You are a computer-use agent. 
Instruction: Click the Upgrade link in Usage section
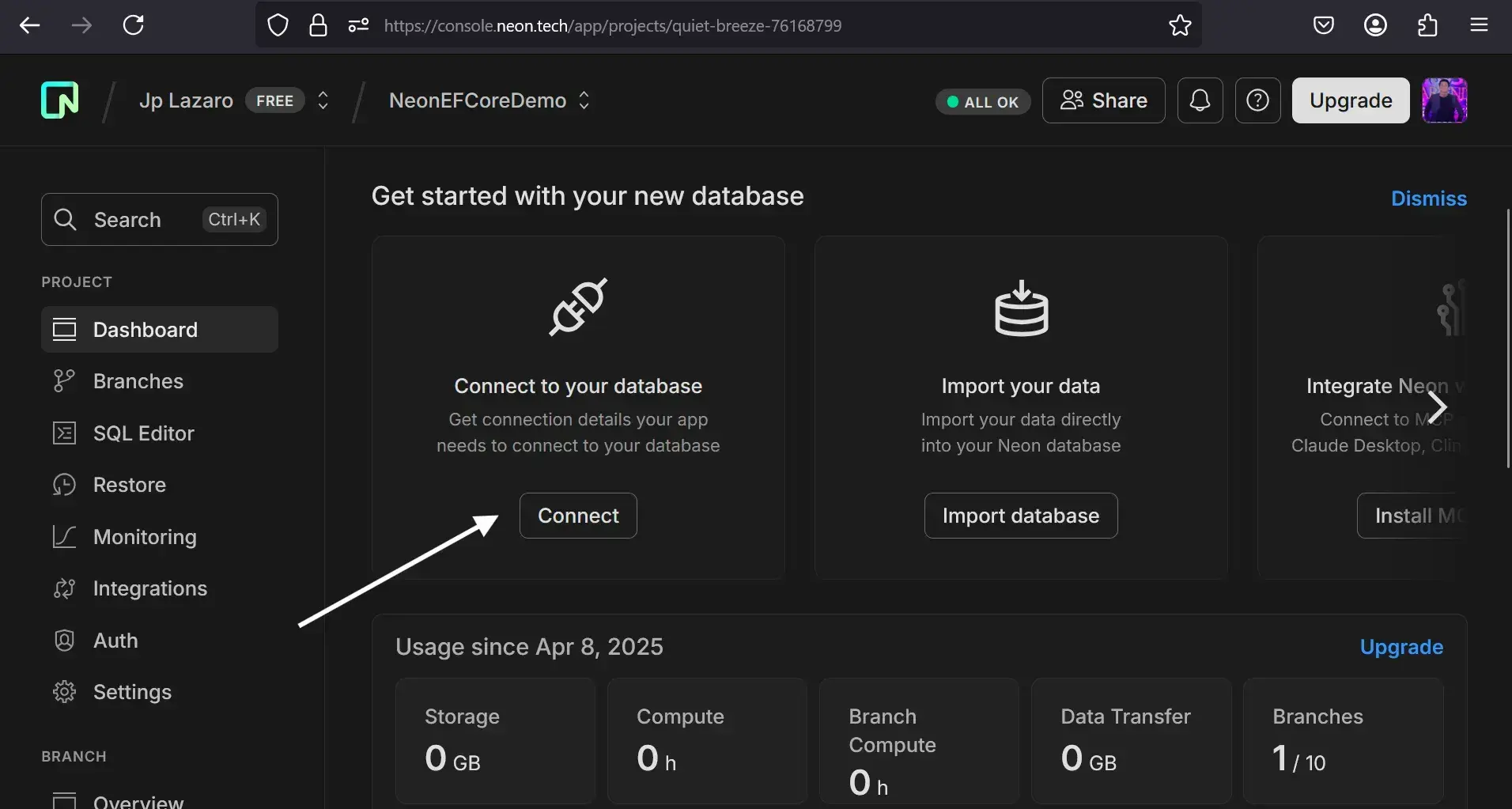click(1401, 647)
